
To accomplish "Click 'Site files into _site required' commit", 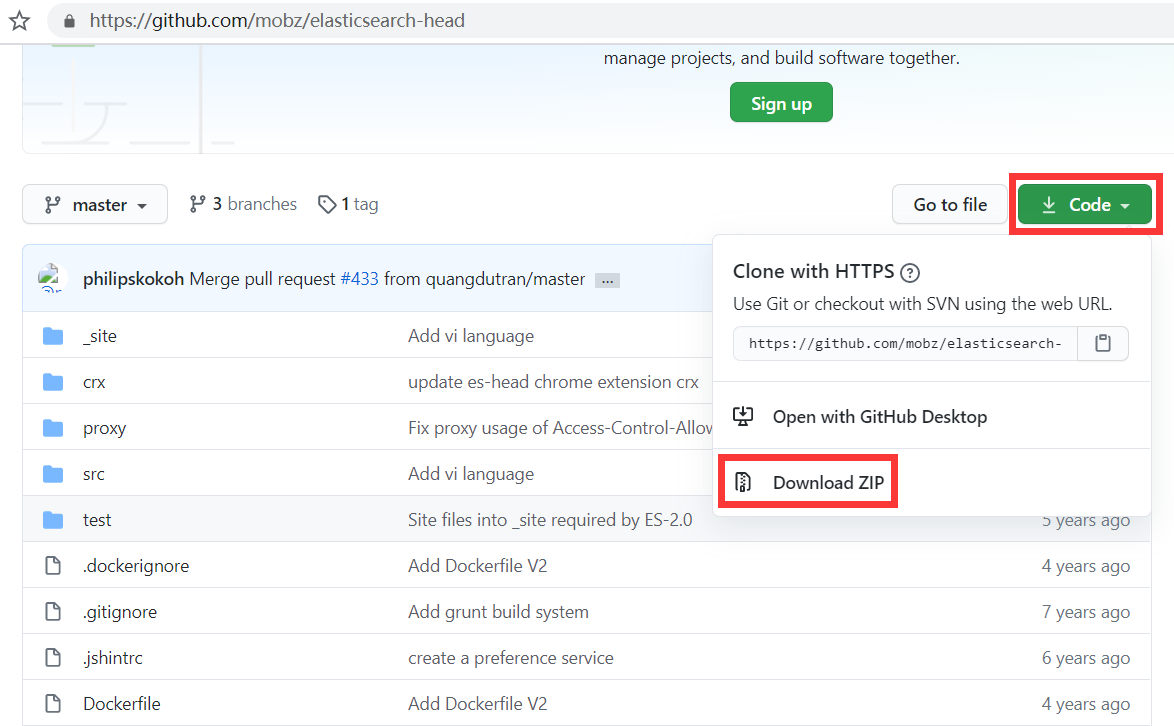I will [550, 520].
